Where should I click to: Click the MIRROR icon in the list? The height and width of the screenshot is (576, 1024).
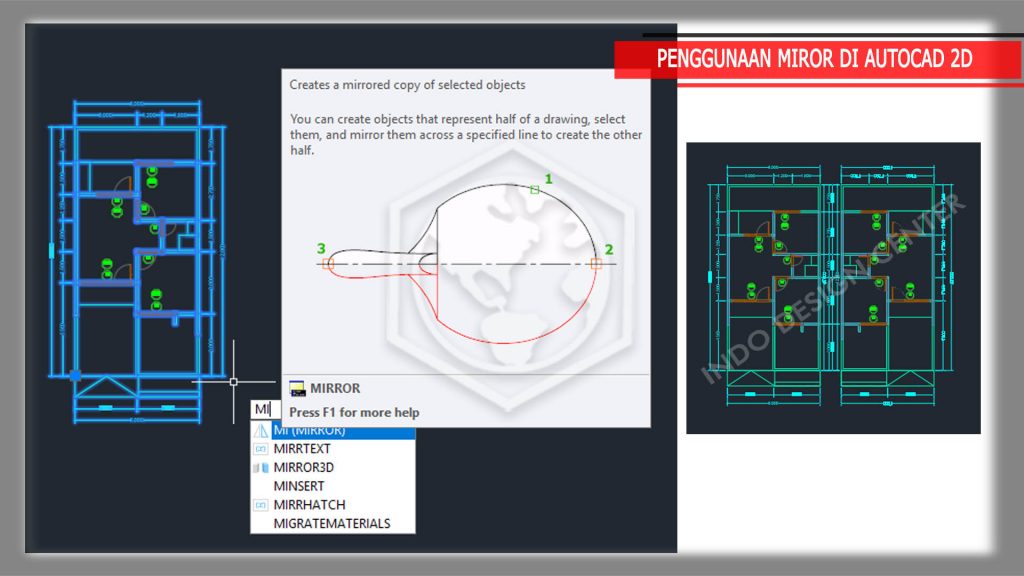[x=261, y=431]
